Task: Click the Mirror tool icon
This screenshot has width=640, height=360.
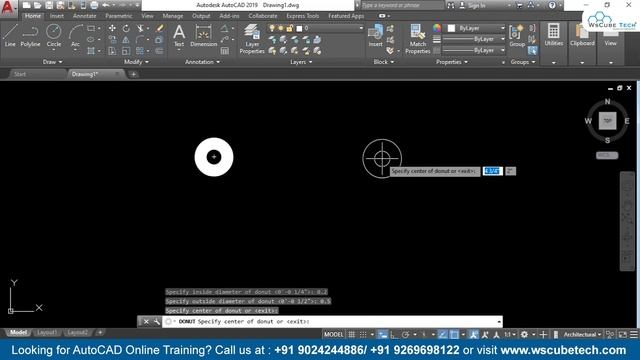Action: 126,40
